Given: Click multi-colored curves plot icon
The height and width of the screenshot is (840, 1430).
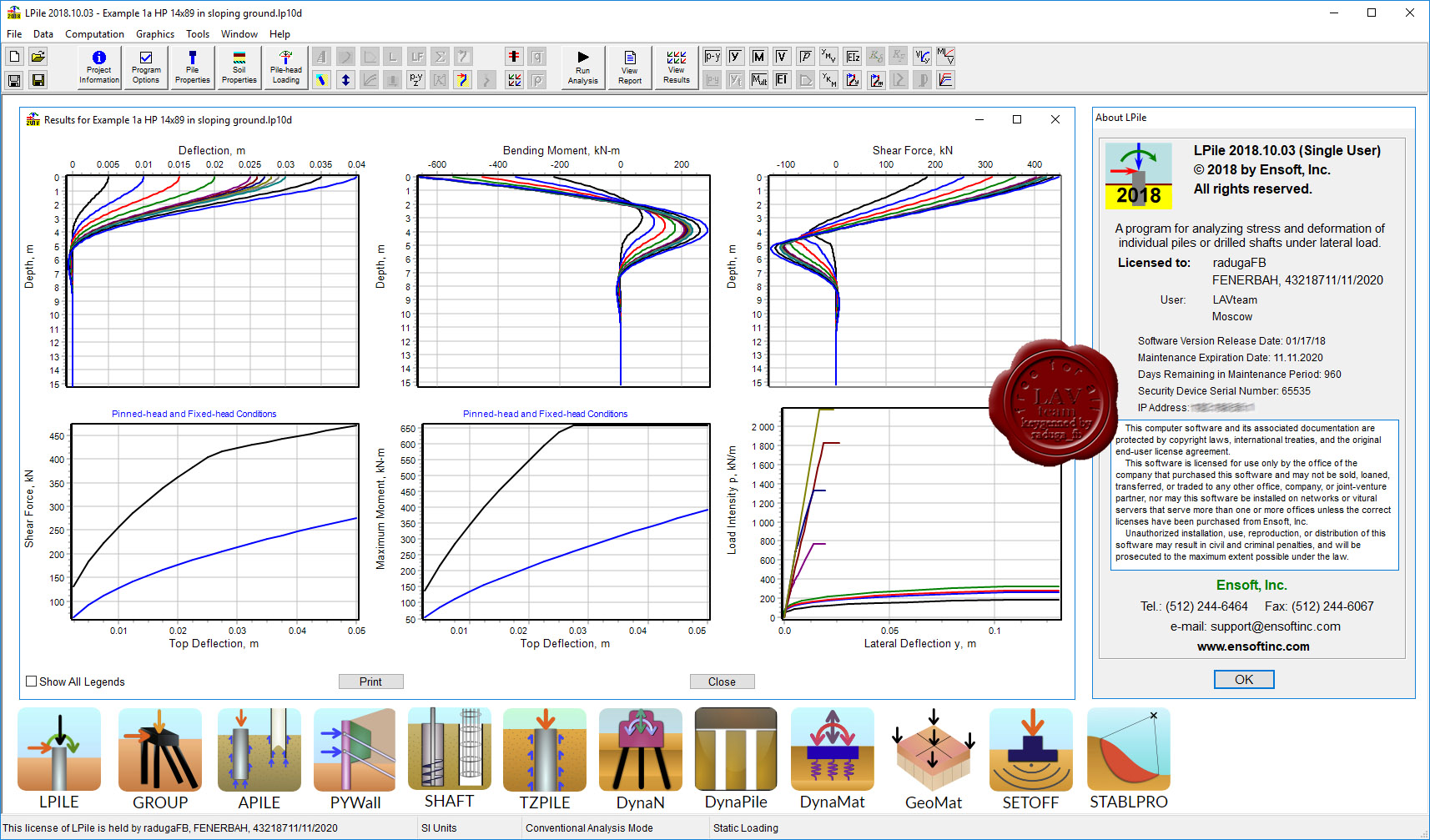Looking at the screenshot, I should coord(945,80).
